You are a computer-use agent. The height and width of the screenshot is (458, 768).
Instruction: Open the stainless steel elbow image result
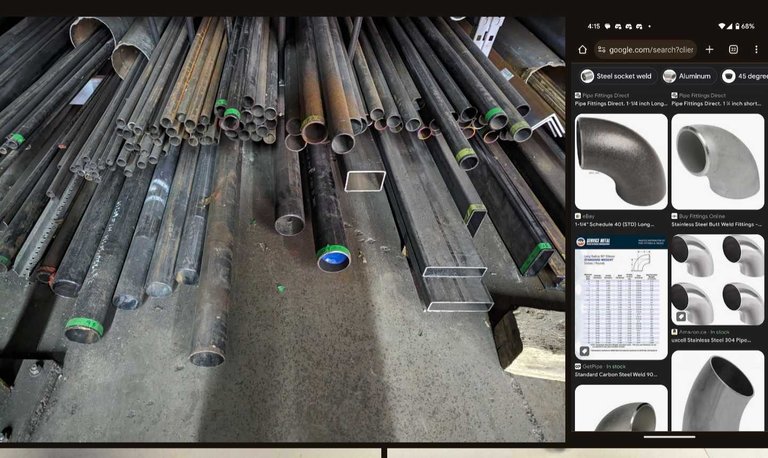pyautogui.click(x=716, y=160)
